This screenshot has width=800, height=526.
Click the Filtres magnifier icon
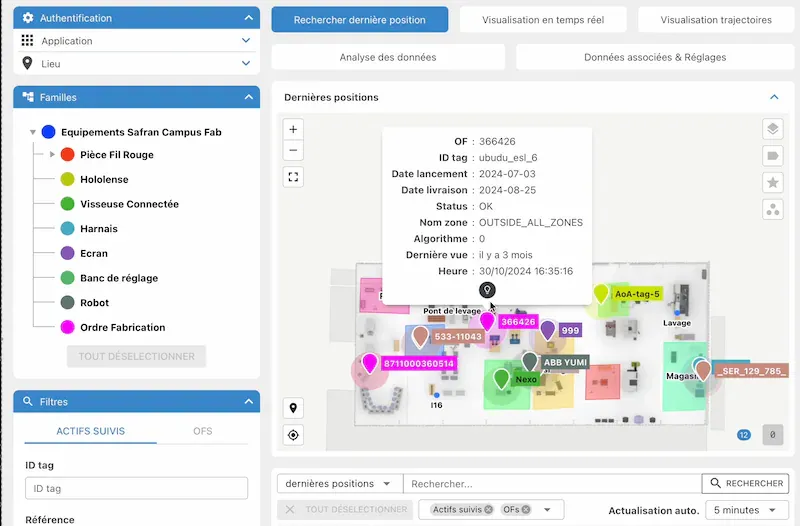[28, 402]
